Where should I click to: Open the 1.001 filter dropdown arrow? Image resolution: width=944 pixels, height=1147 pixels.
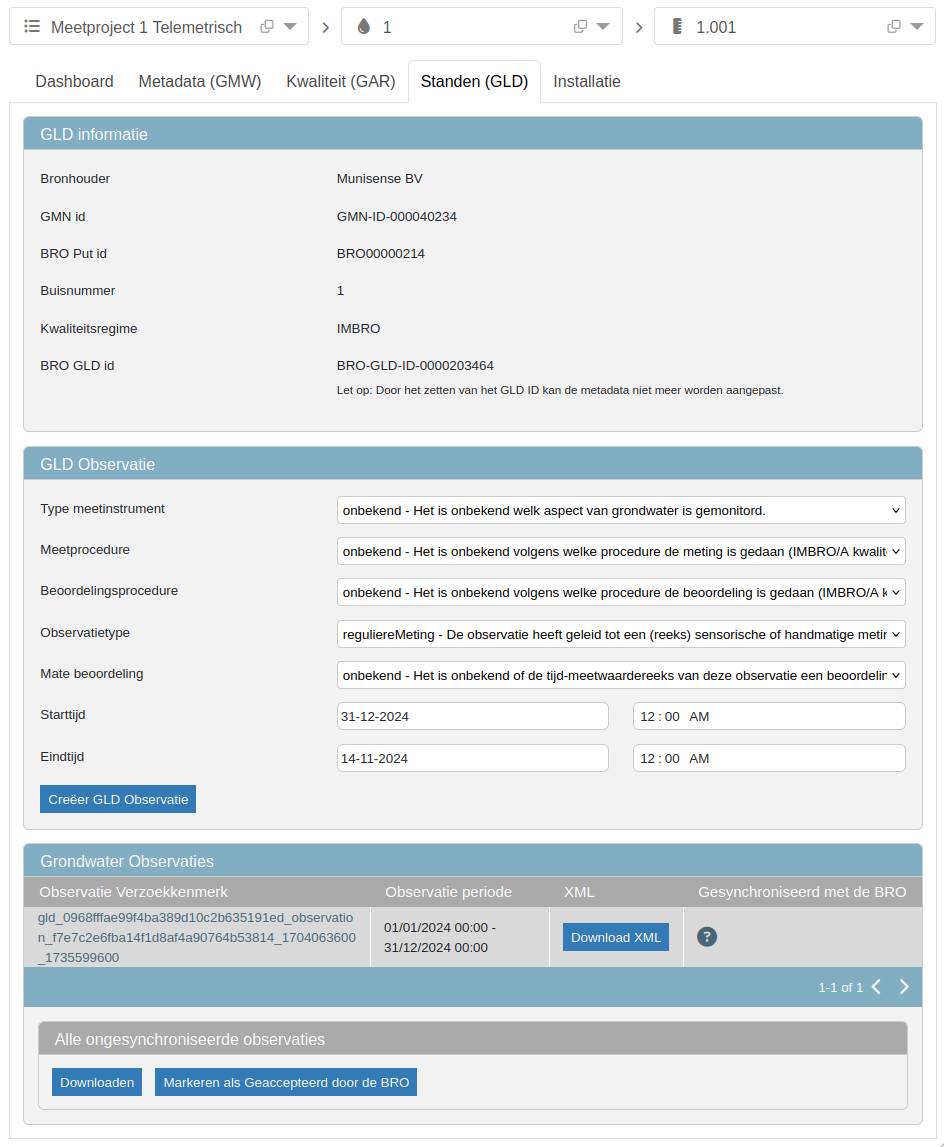click(916, 27)
